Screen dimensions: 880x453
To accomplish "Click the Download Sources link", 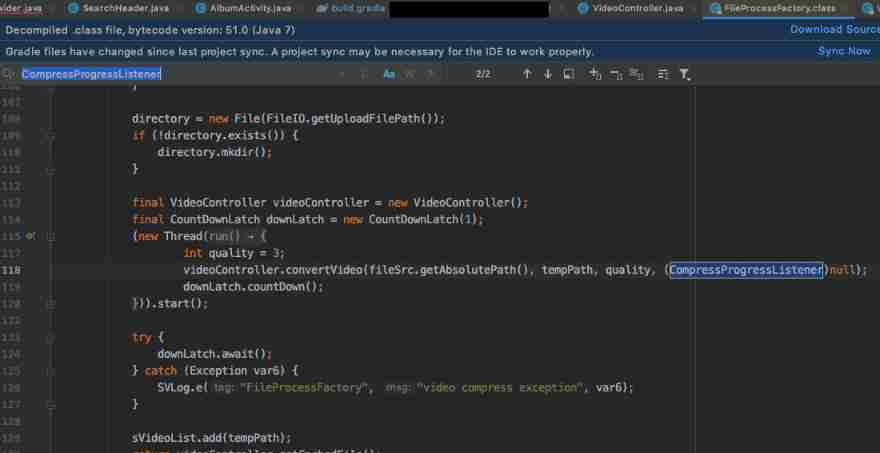I will [834, 29].
